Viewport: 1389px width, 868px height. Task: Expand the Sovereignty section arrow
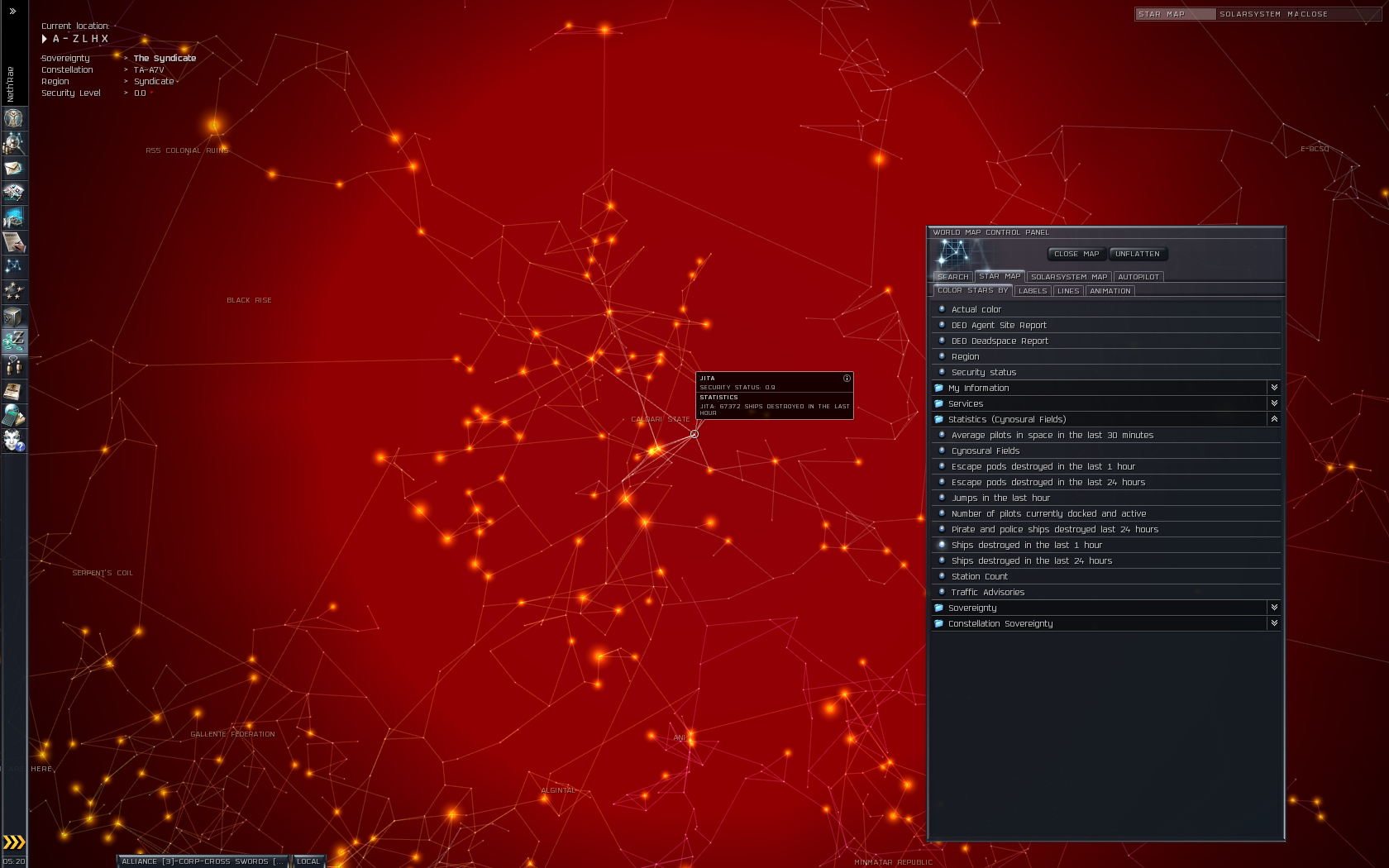pos(1274,608)
